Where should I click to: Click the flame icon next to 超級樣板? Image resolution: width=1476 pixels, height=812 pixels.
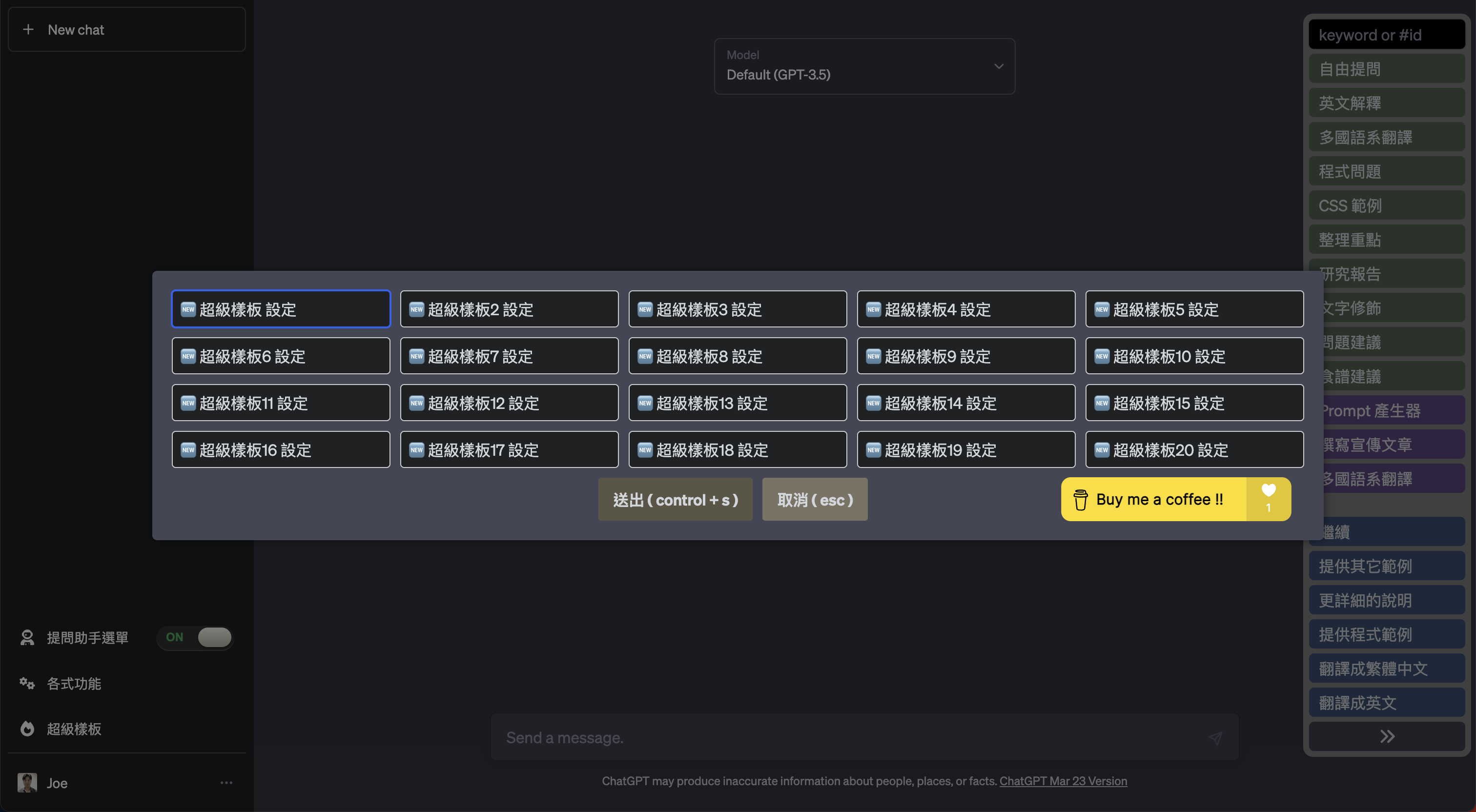pos(27,729)
